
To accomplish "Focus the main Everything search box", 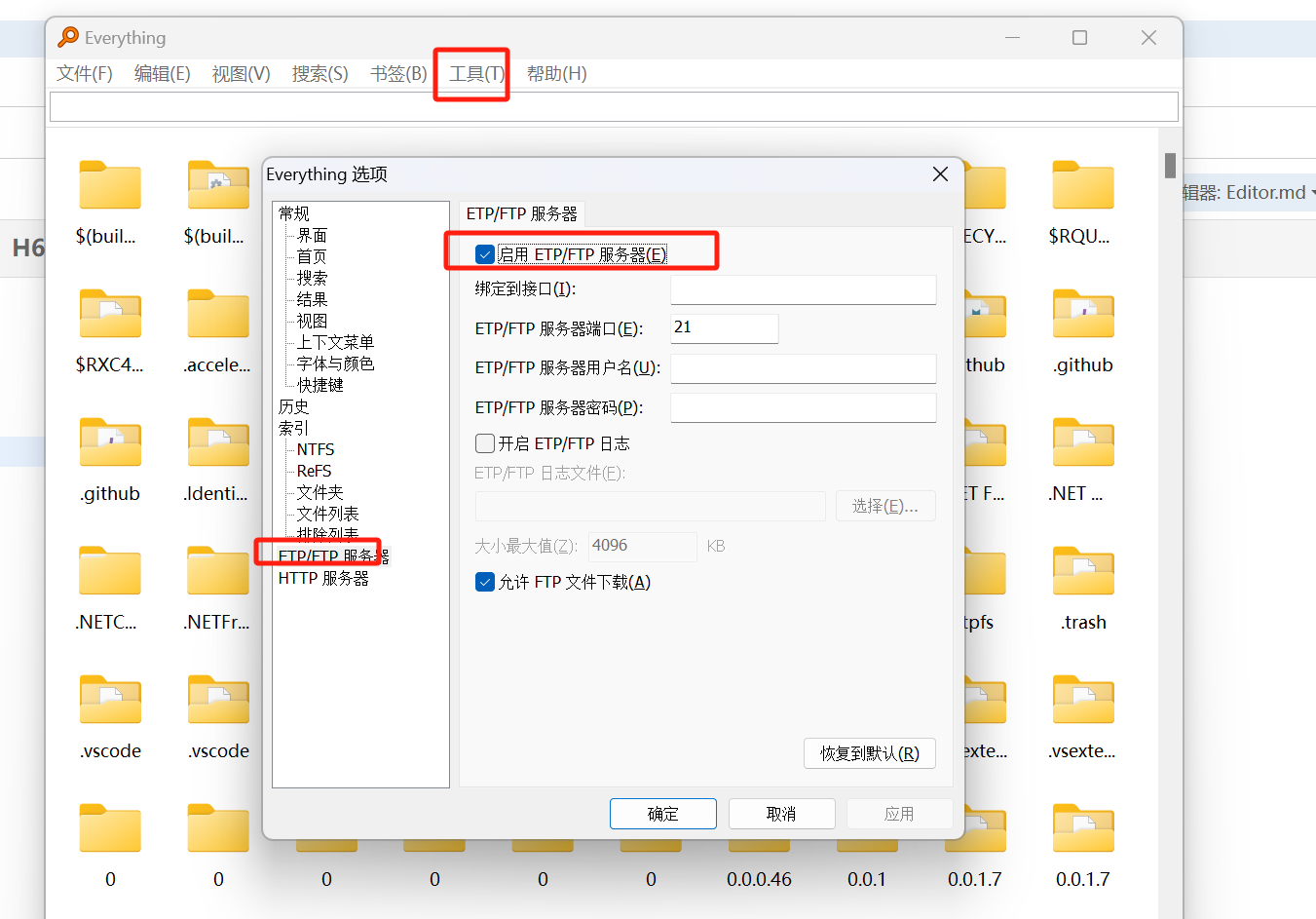I will (x=614, y=106).
